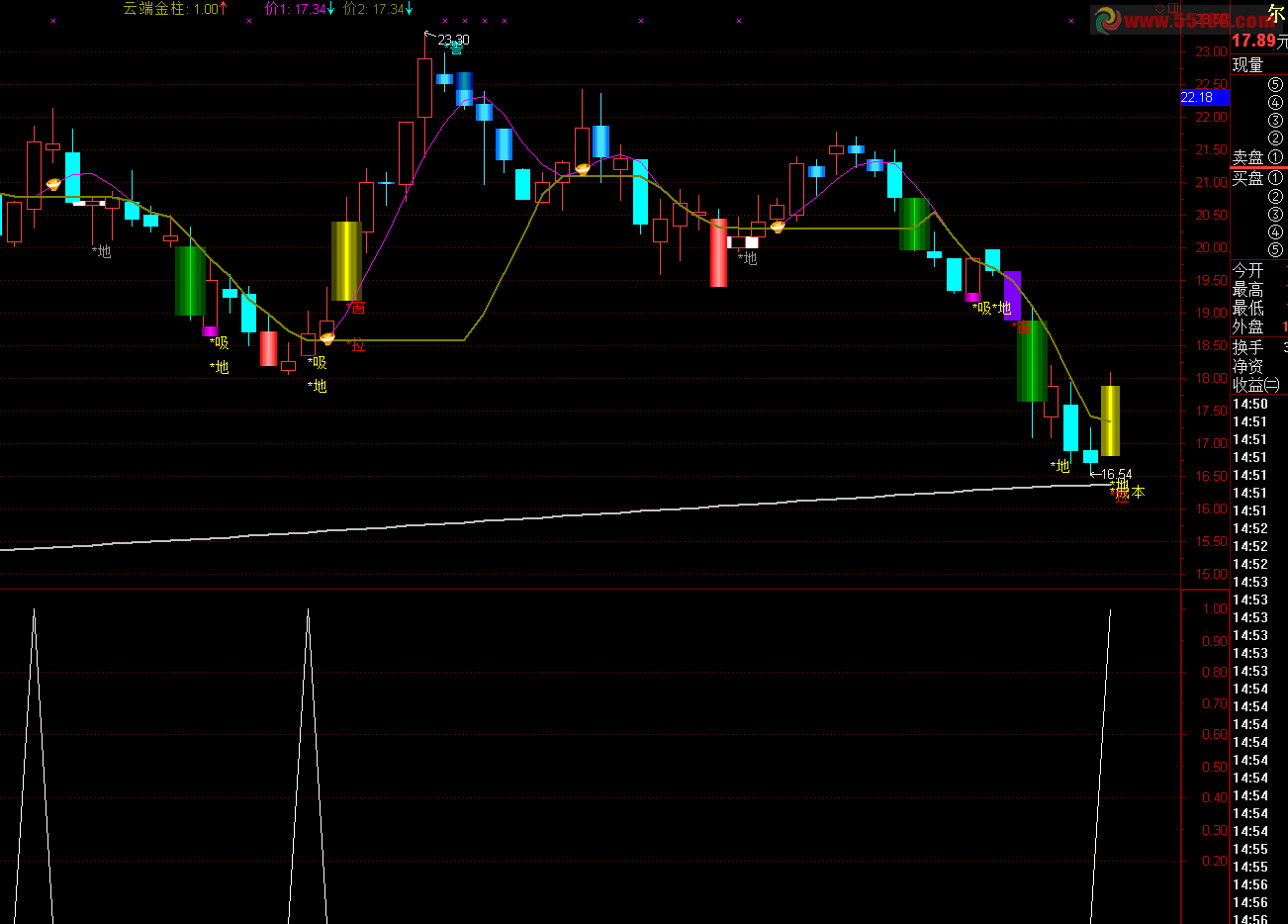
Task: Click the rightmost yellow candlestick bar
Action: click(1110, 420)
